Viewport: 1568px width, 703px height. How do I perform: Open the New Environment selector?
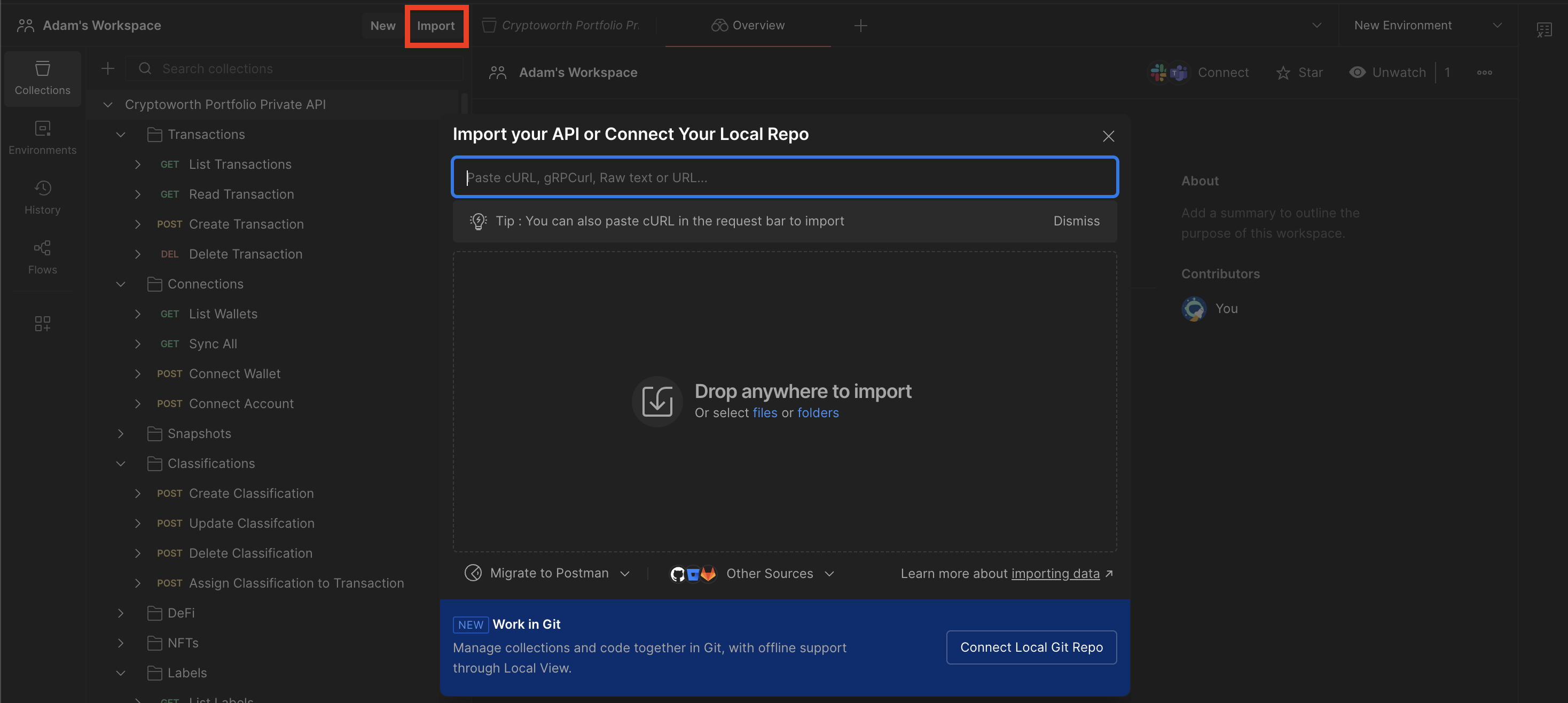1427,26
